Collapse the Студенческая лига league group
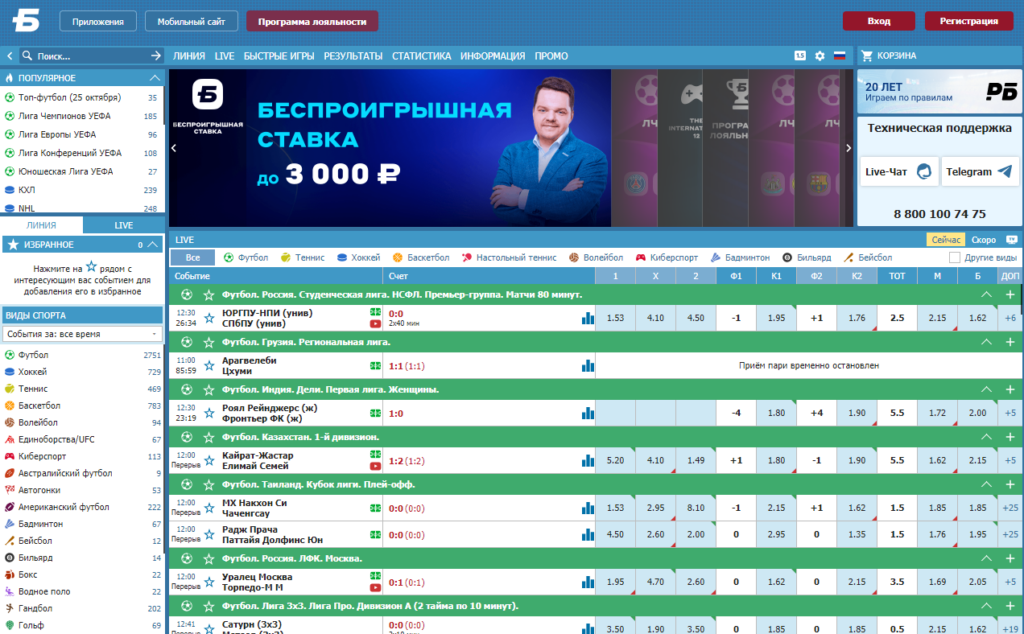Viewport: 1024px width, 634px height. [986, 294]
